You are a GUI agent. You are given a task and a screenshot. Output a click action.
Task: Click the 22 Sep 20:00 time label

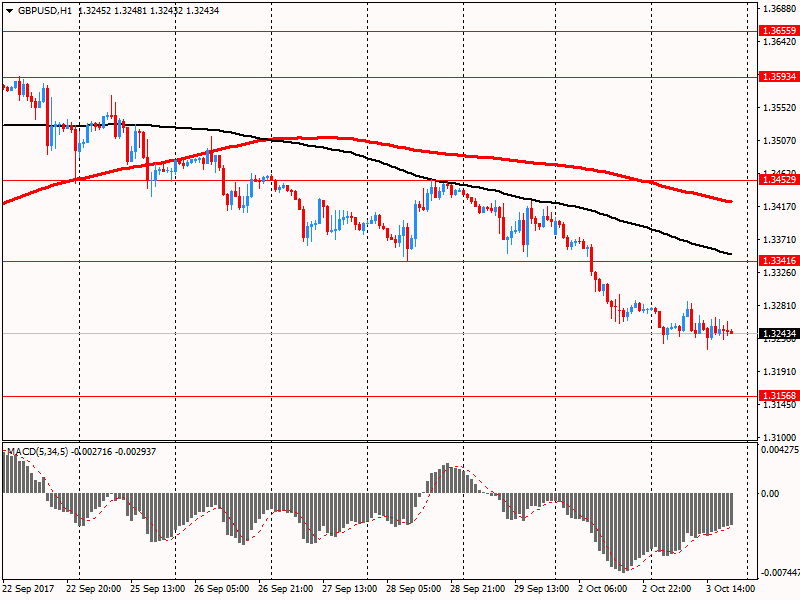(x=94, y=589)
